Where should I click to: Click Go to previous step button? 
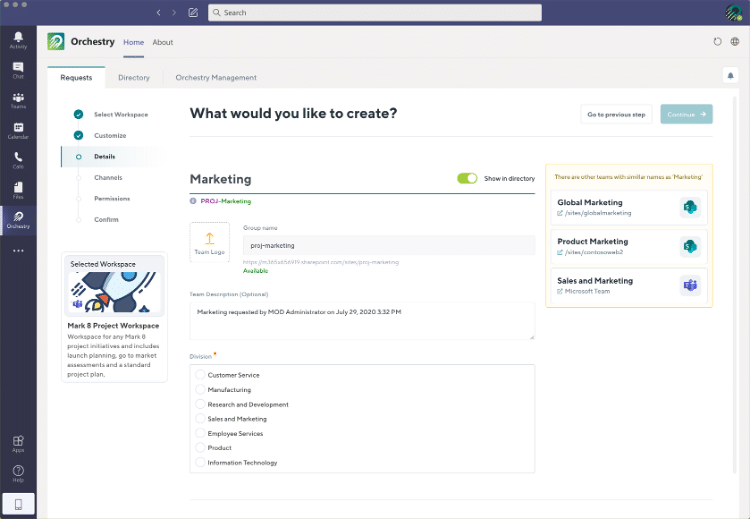point(616,114)
